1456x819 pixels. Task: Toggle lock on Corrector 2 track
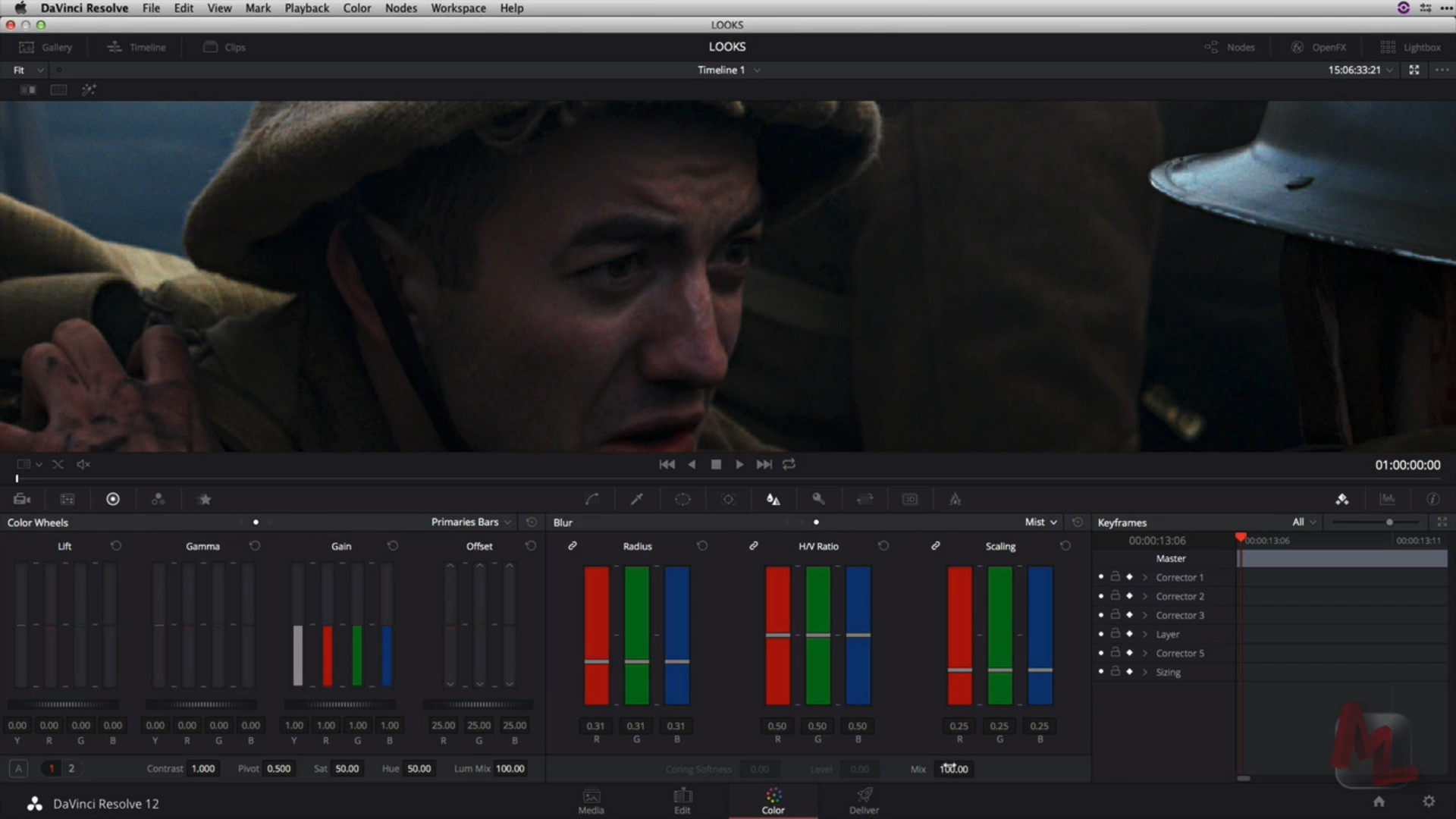coord(1116,596)
